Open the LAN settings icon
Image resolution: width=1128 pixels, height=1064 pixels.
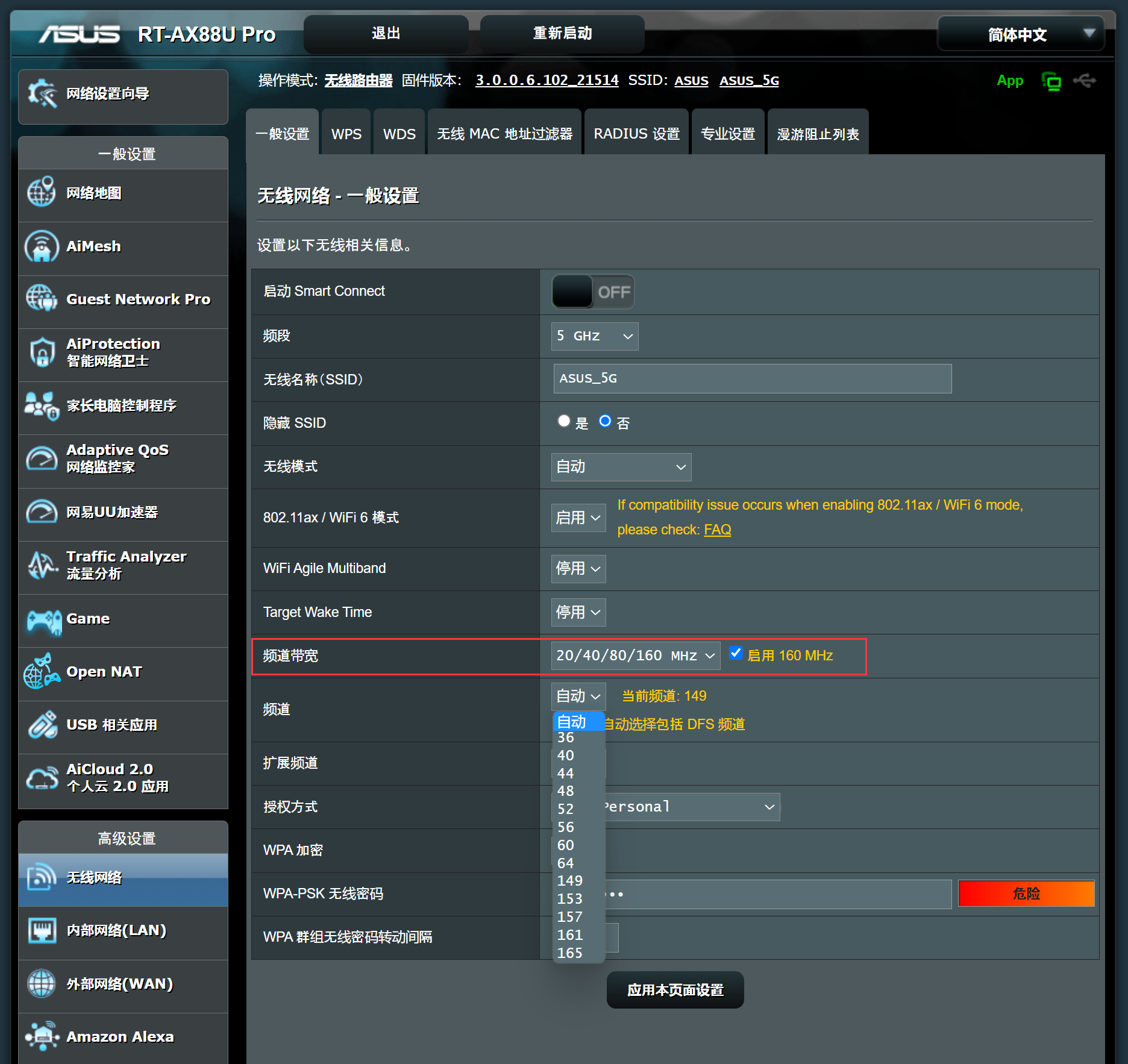point(42,931)
